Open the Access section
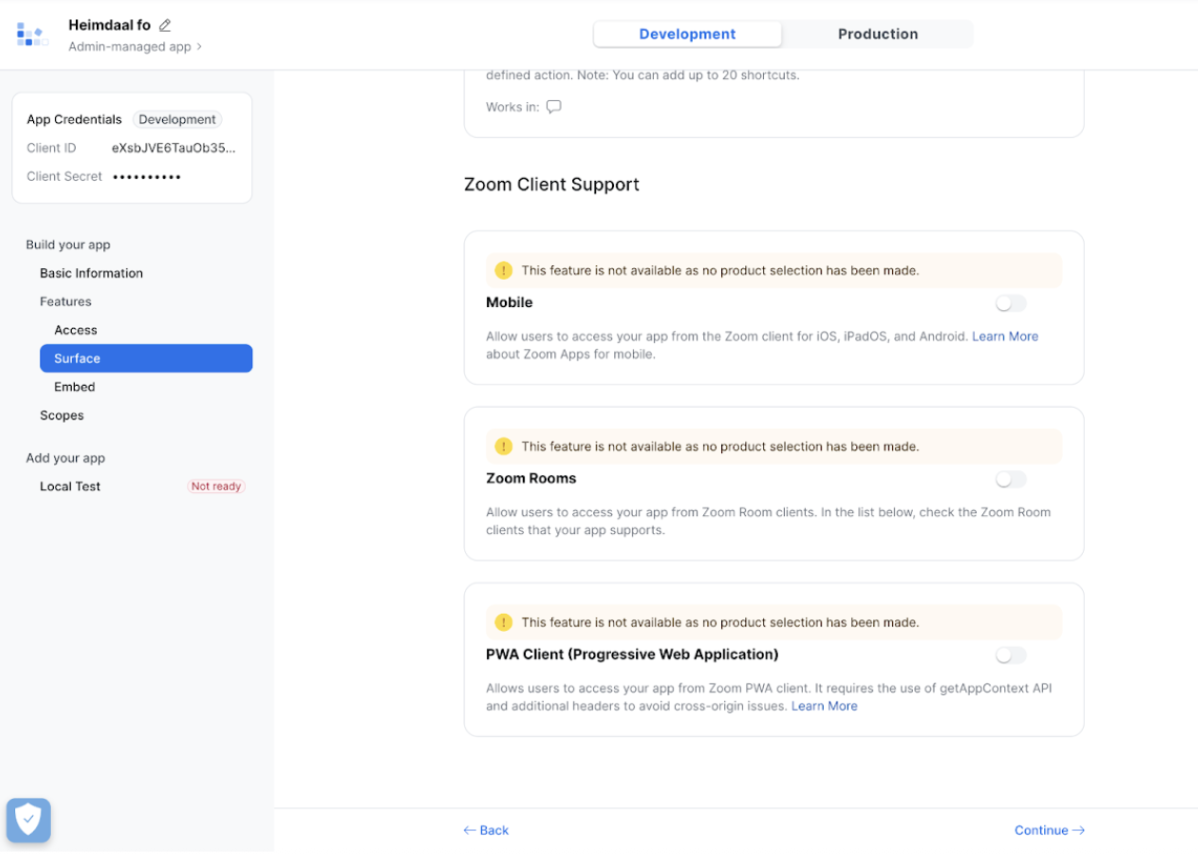This screenshot has width=1198, height=854. tap(76, 330)
